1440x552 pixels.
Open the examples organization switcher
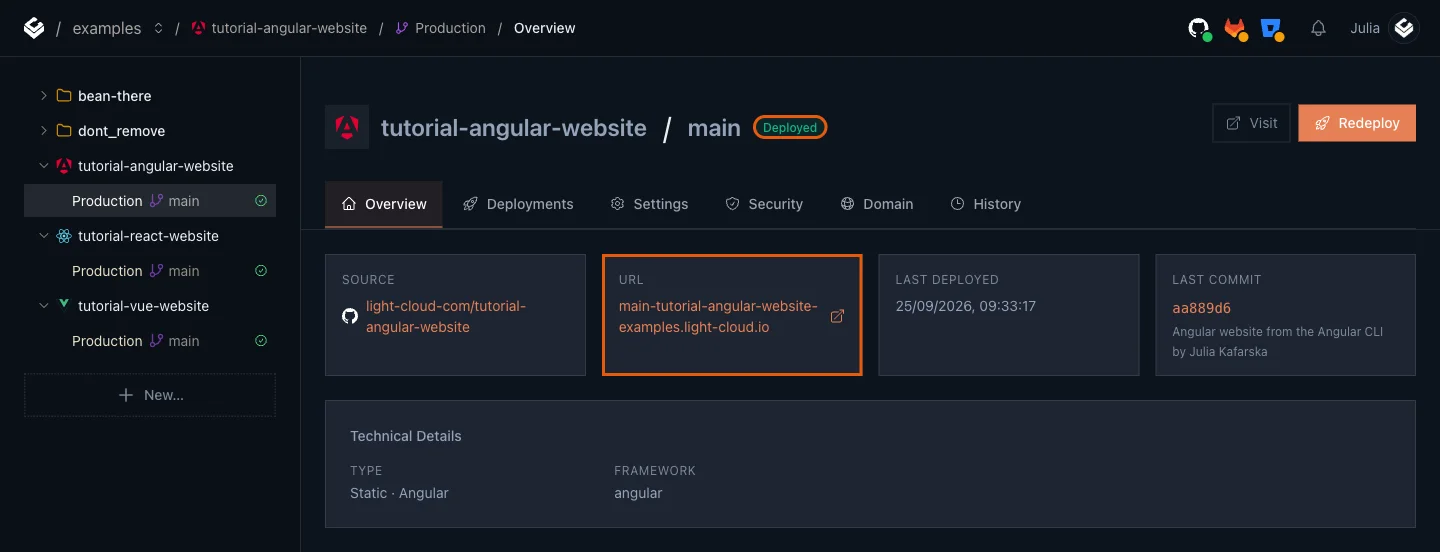118,28
